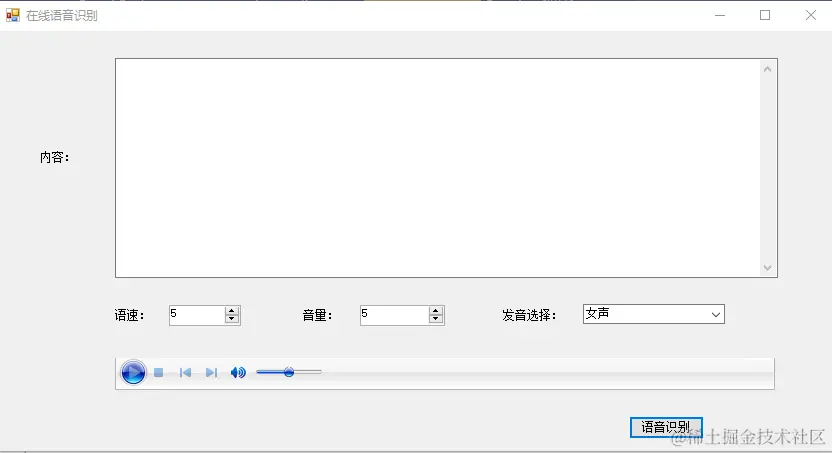Click the 在线语音识别 window app icon
Screen dimensions: 832x453
click(12, 15)
